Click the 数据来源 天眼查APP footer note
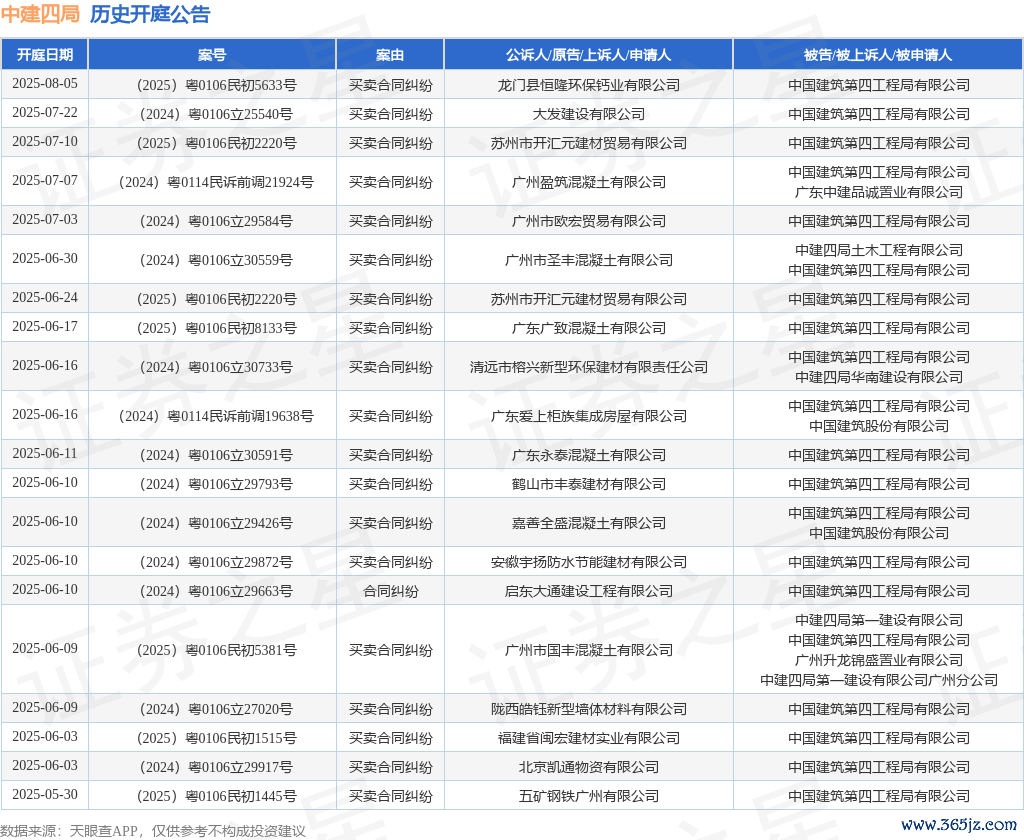 click(153, 831)
